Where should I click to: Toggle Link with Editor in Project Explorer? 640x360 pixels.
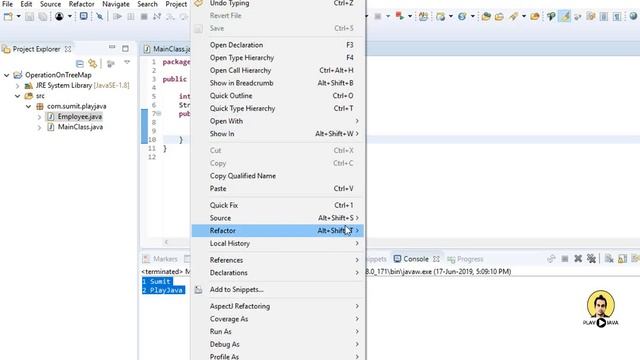tap(93, 63)
